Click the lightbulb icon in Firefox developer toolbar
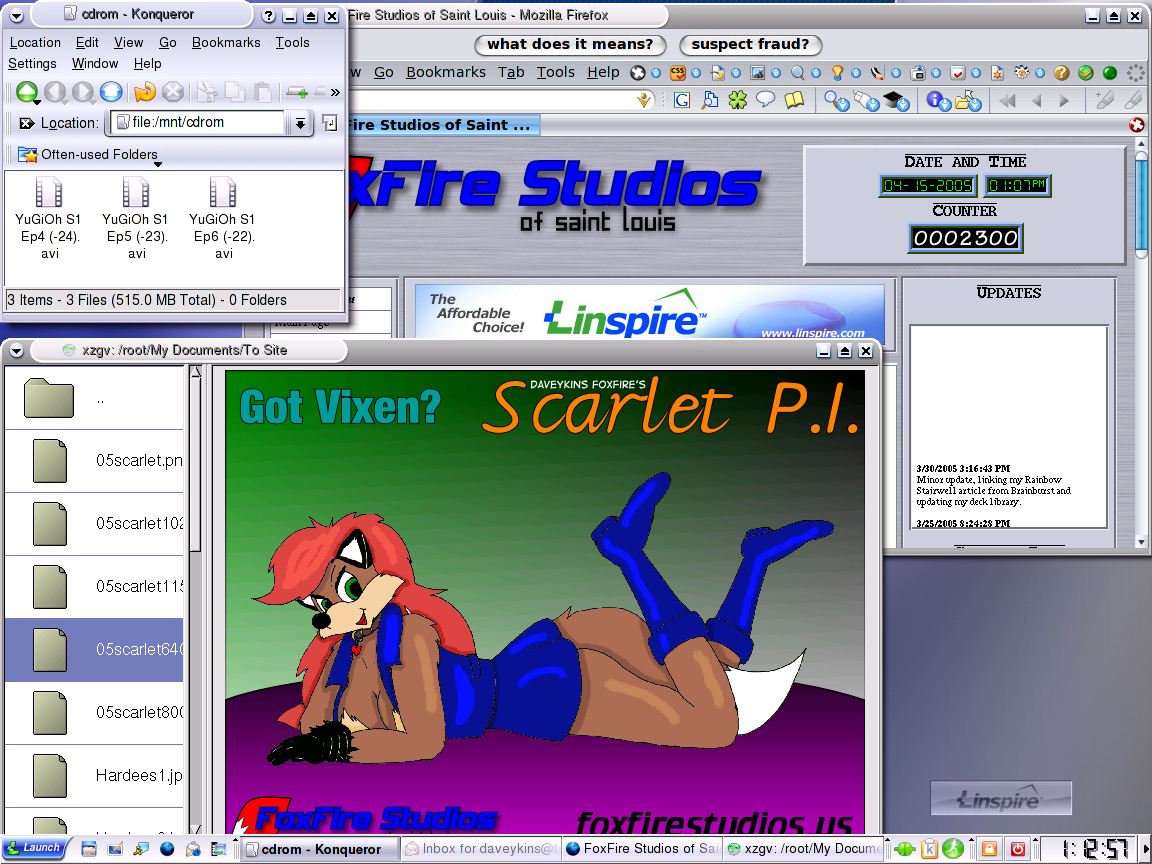 tap(837, 72)
